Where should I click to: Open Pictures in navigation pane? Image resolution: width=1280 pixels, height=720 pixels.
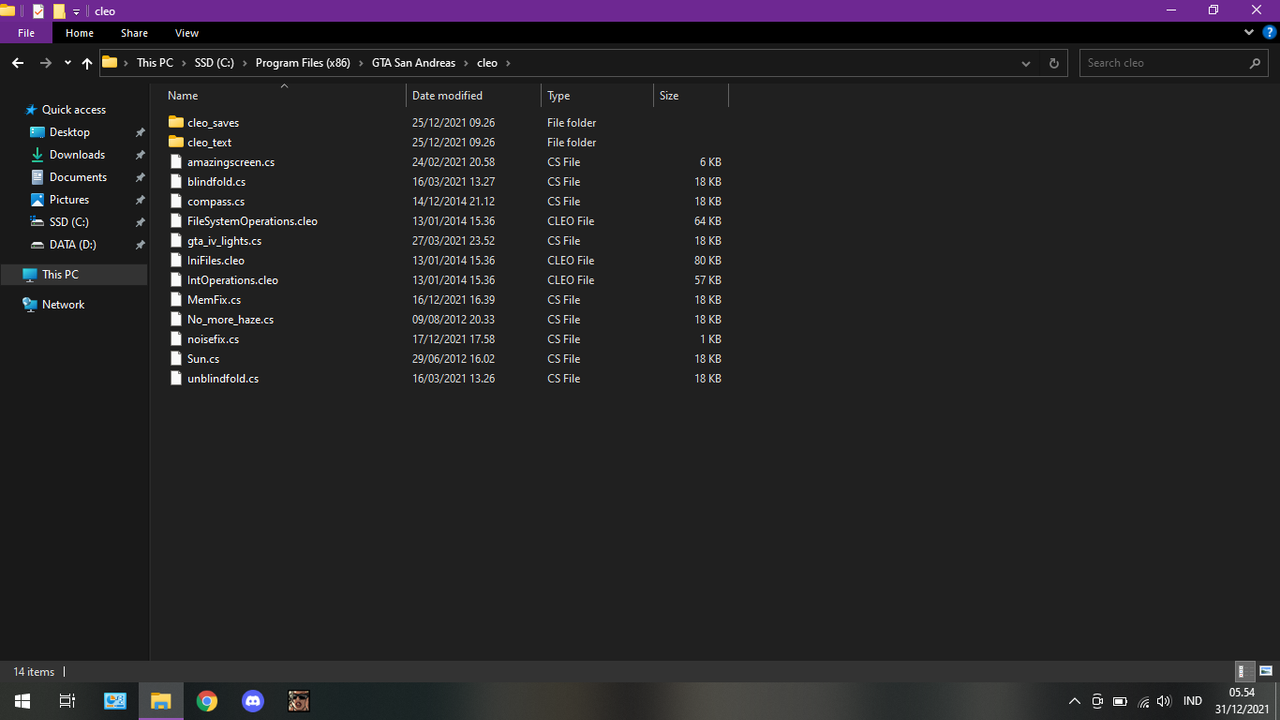coord(69,200)
